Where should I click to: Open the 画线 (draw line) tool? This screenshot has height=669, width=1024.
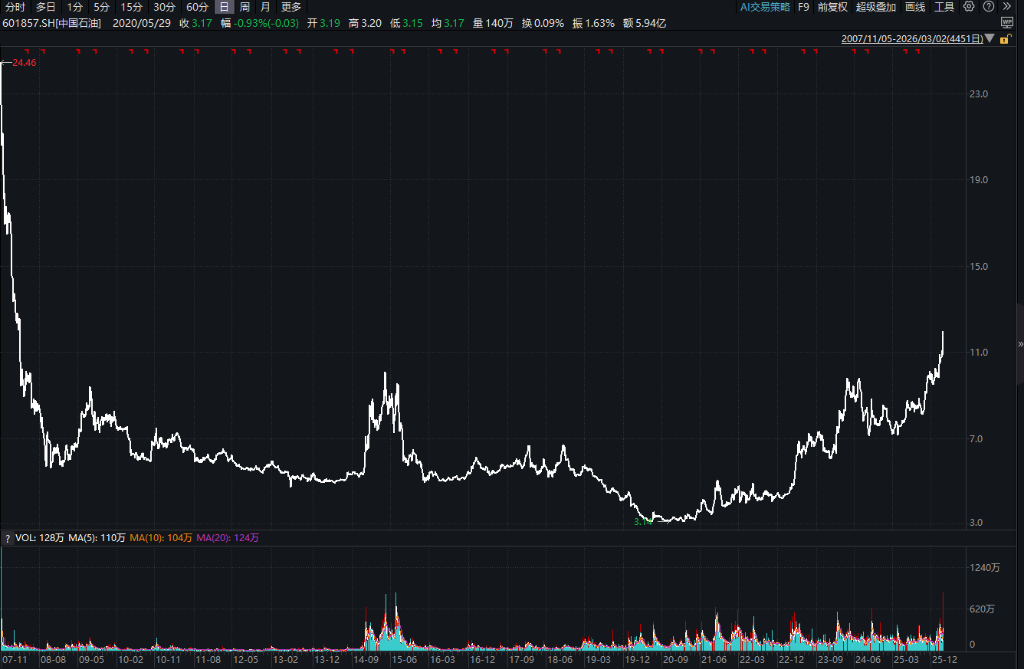pyautogui.click(x=915, y=7)
